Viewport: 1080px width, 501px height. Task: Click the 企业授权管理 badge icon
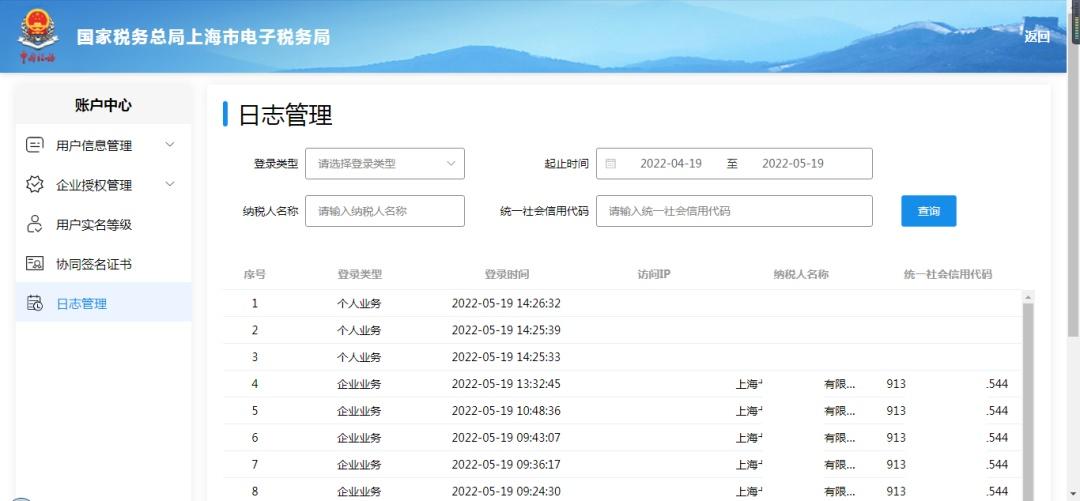point(34,185)
